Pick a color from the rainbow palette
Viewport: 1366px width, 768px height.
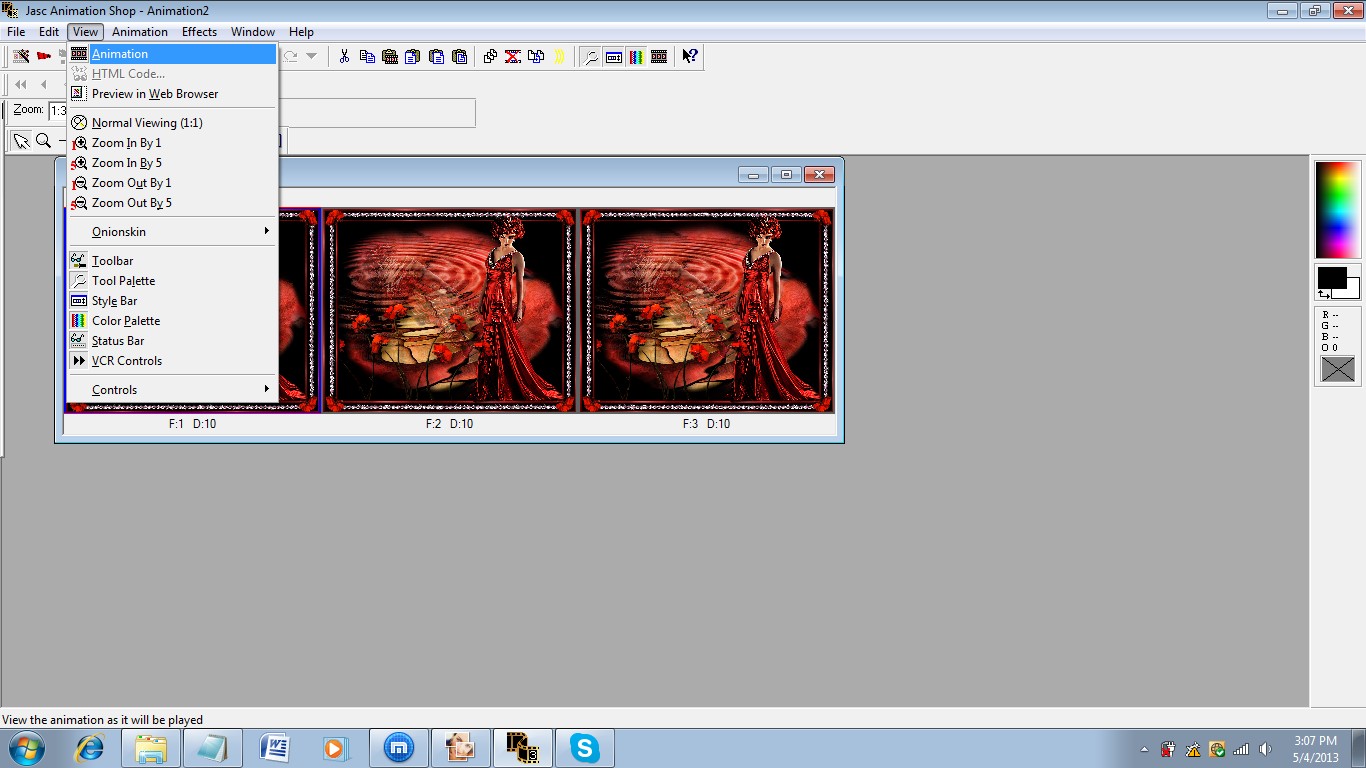click(x=1337, y=210)
